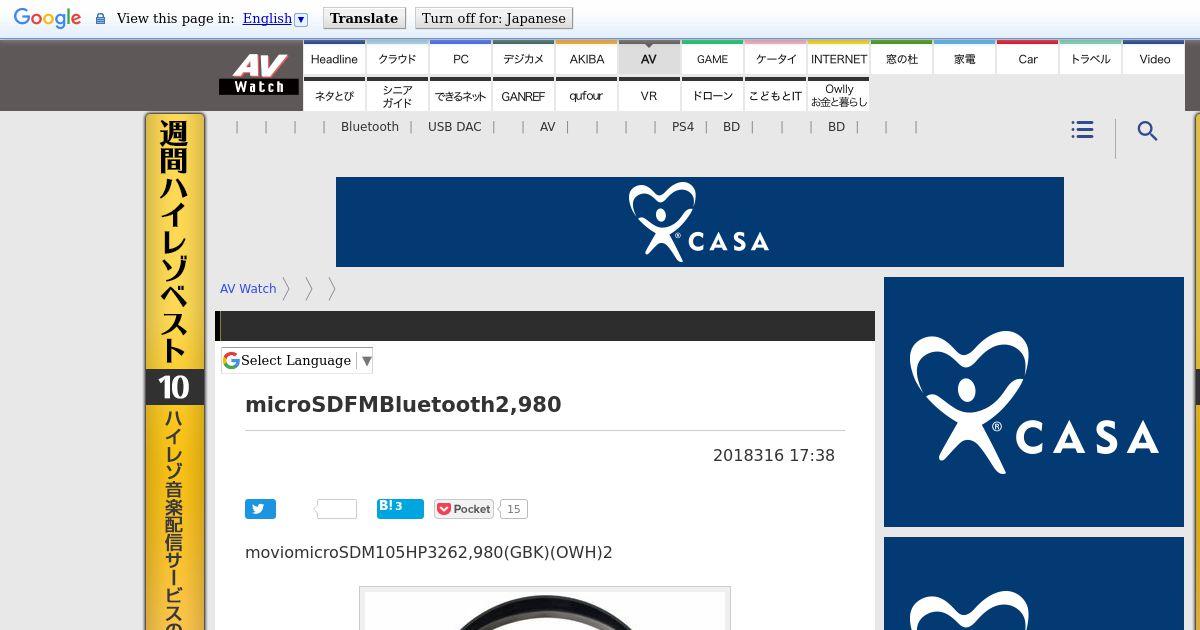
Task: Open the English language dropdown
Action: pyautogui.click(x=275, y=18)
